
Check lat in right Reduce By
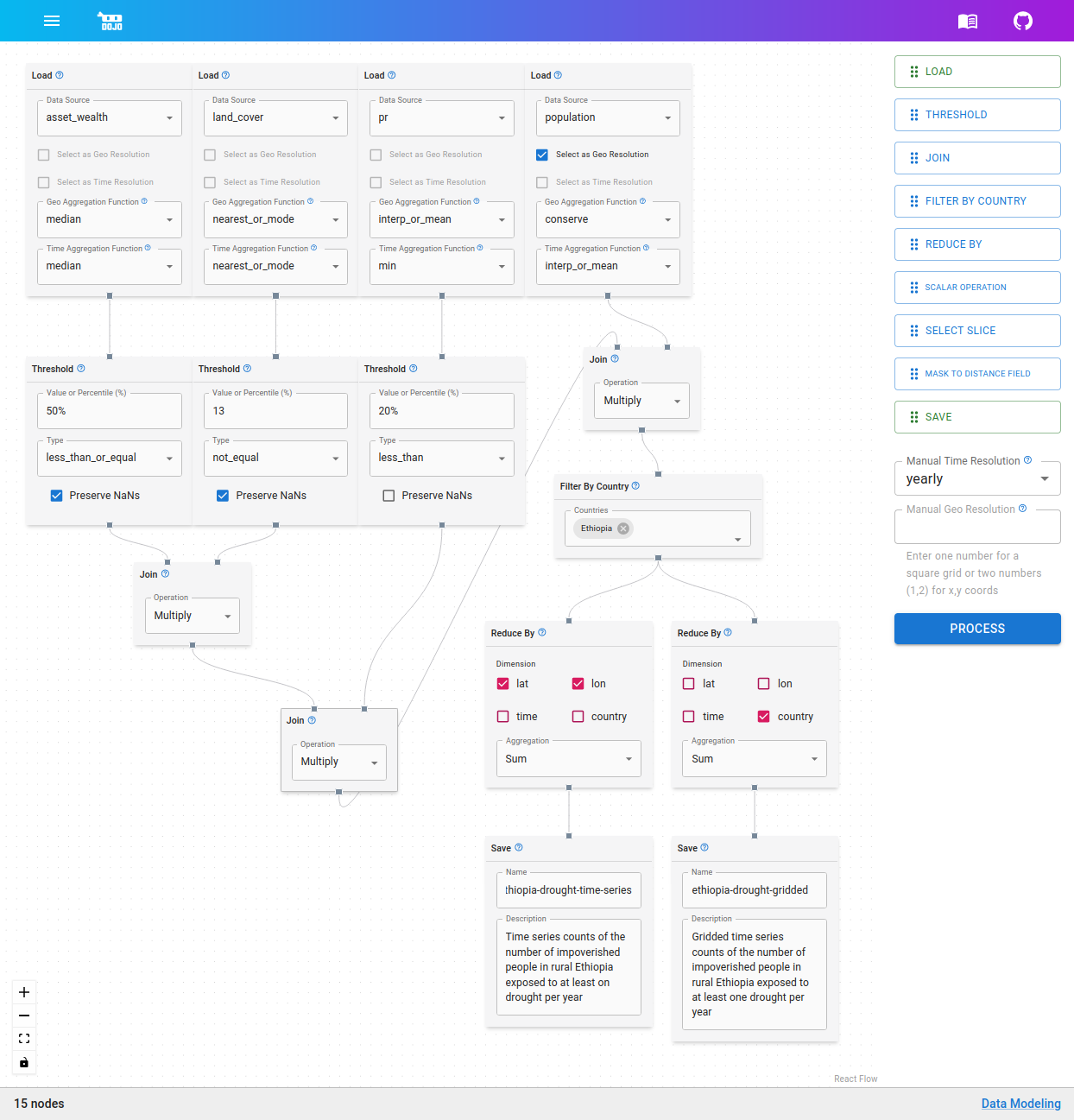point(689,684)
